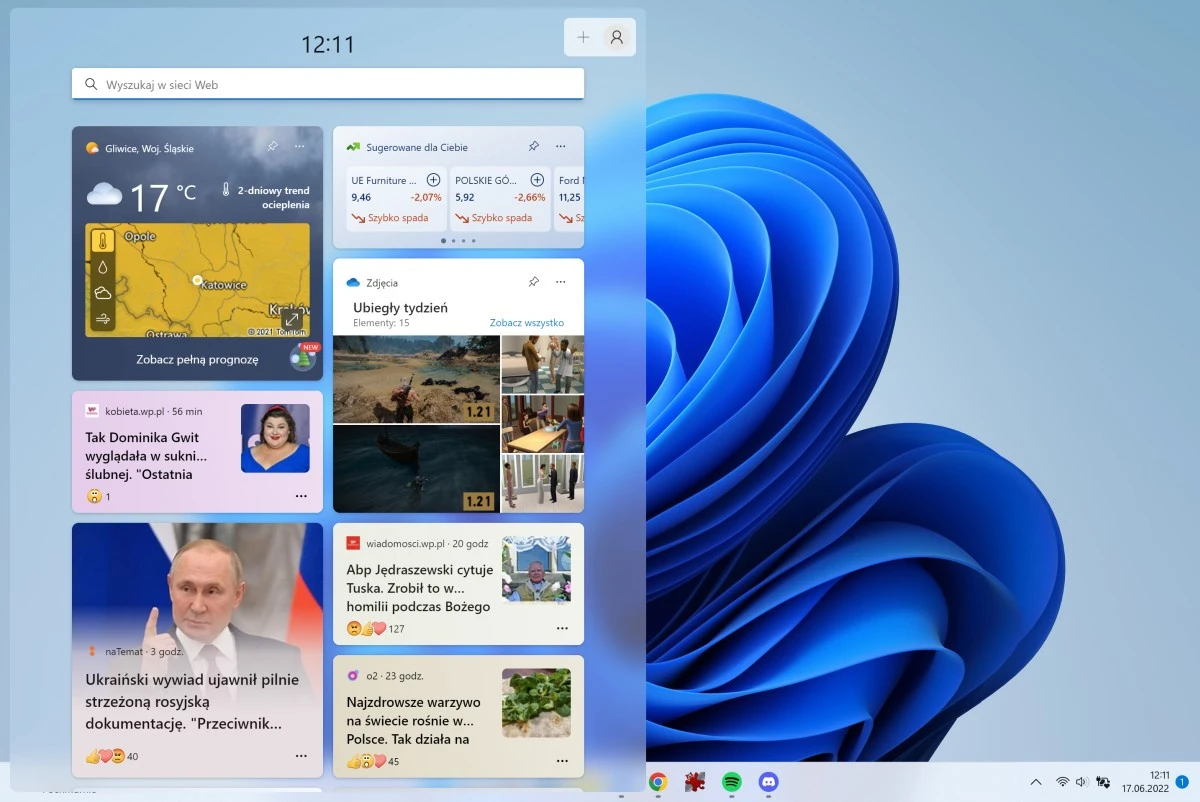Add UE Furniture stock via its plus icon
The image size is (1200, 802).
433,179
